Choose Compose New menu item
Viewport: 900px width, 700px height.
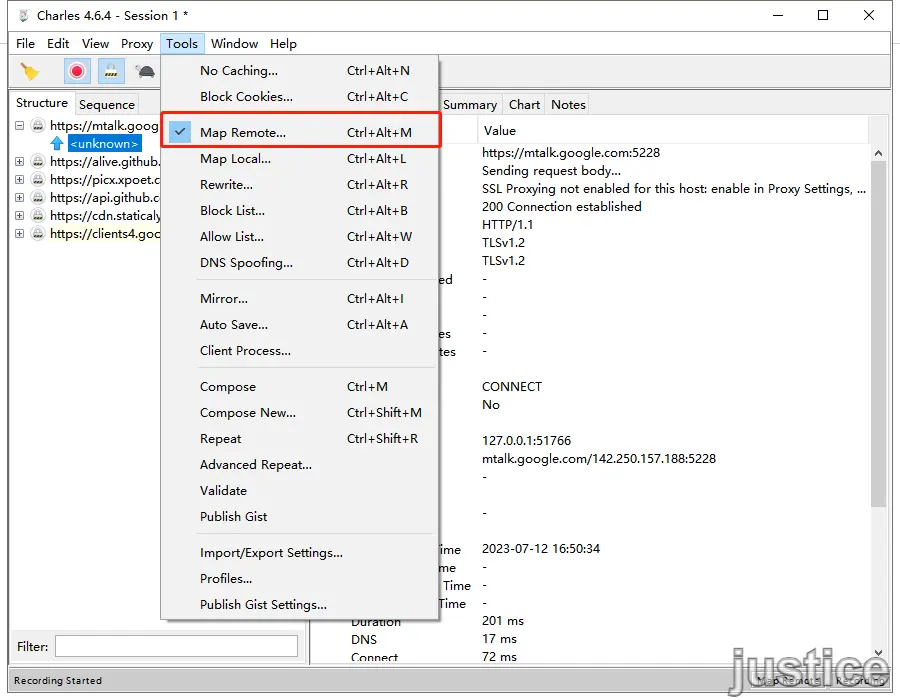tap(301, 413)
